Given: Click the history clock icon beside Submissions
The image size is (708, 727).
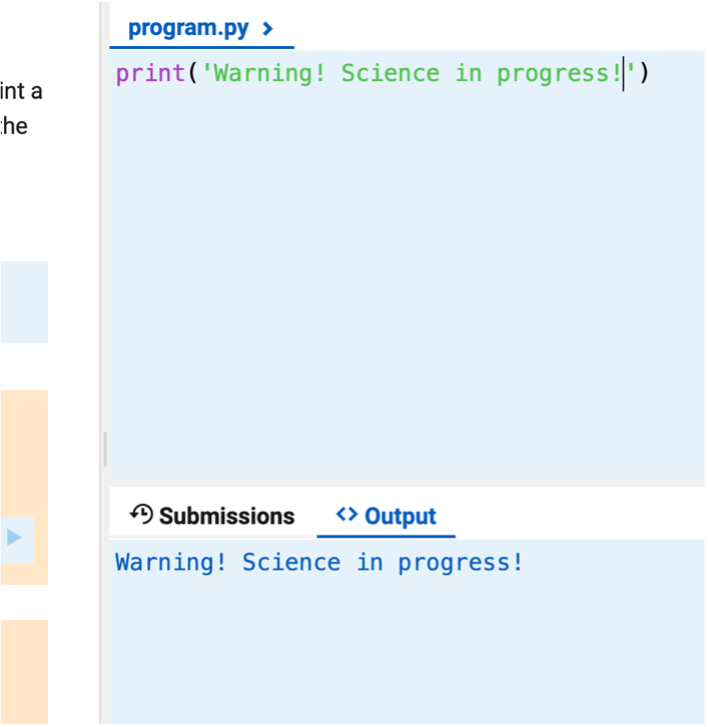Looking at the screenshot, I should 141,514.
